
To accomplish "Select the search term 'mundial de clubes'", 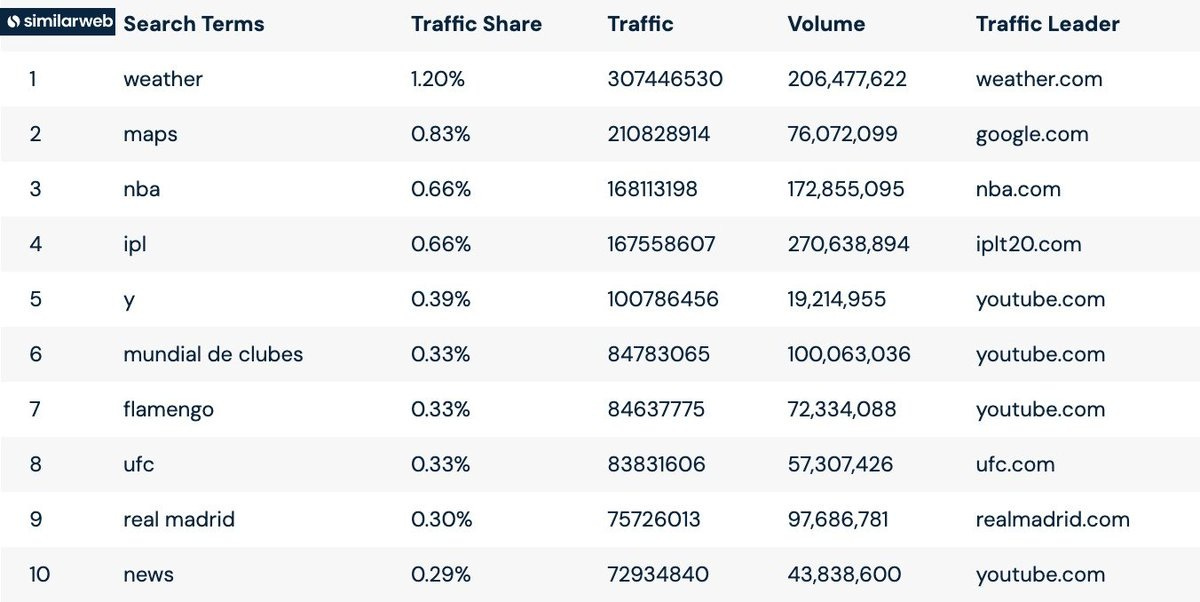I will point(213,354).
